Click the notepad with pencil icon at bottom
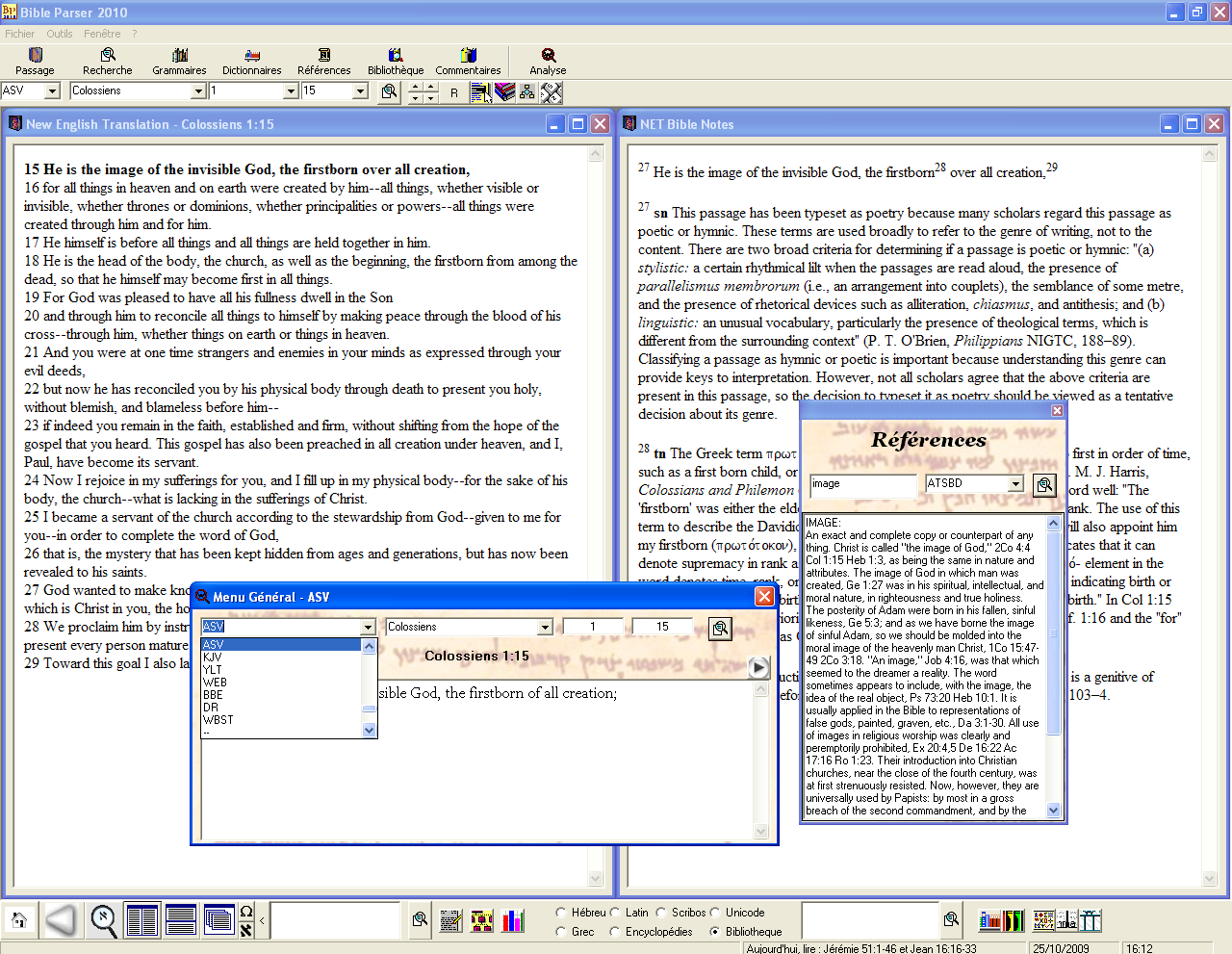This screenshot has height=954, width=1232. (x=451, y=921)
